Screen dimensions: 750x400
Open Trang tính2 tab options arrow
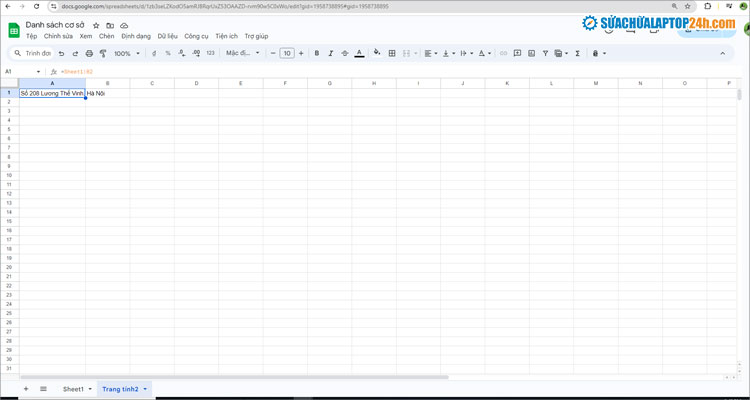145,389
